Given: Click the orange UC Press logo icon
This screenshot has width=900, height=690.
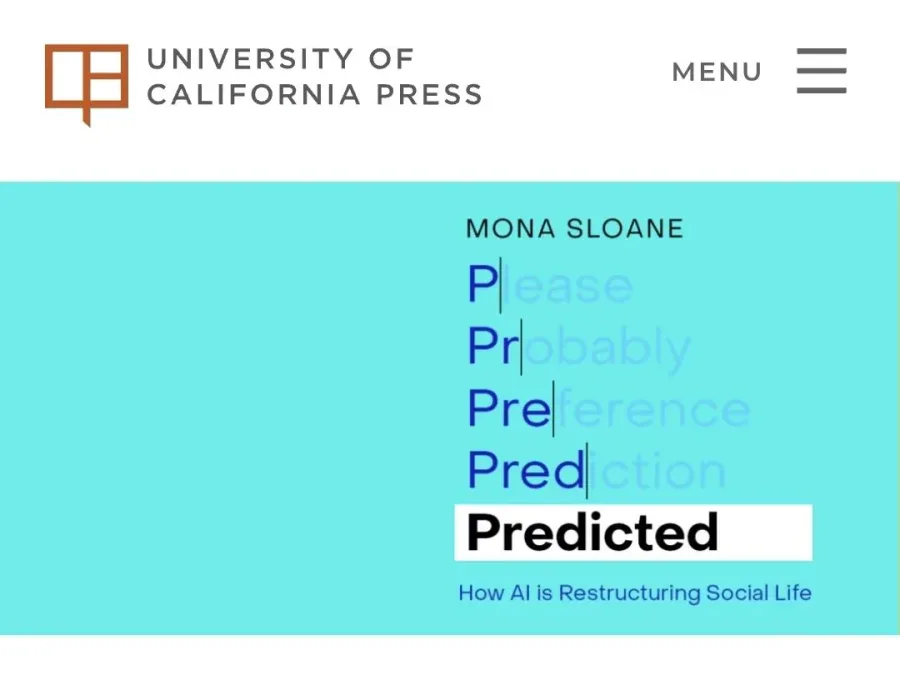Looking at the screenshot, I should point(87,84).
